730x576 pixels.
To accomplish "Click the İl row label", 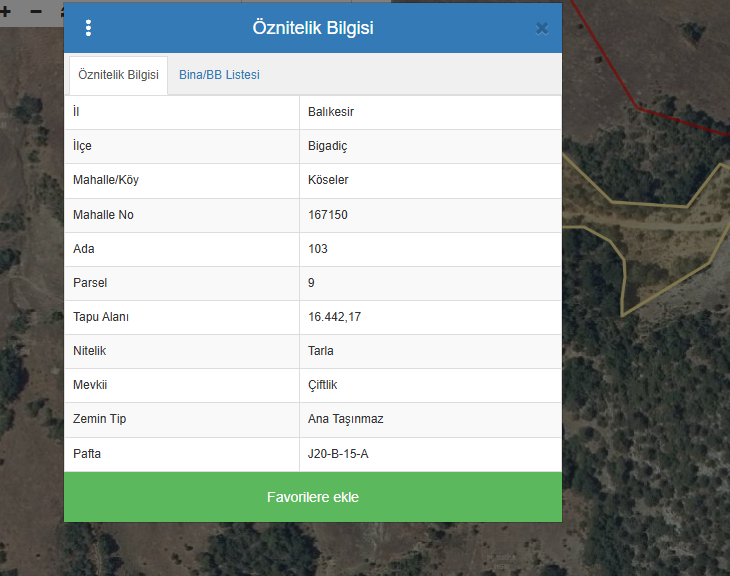I will [76, 112].
